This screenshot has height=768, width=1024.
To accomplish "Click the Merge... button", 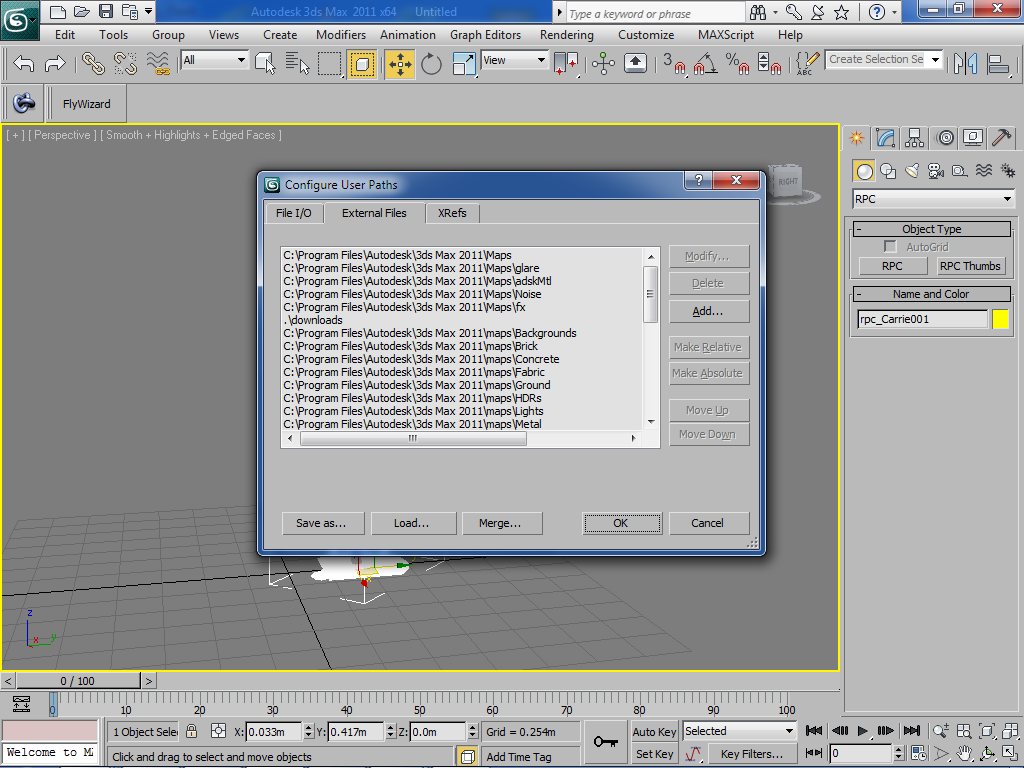I will pos(500,523).
